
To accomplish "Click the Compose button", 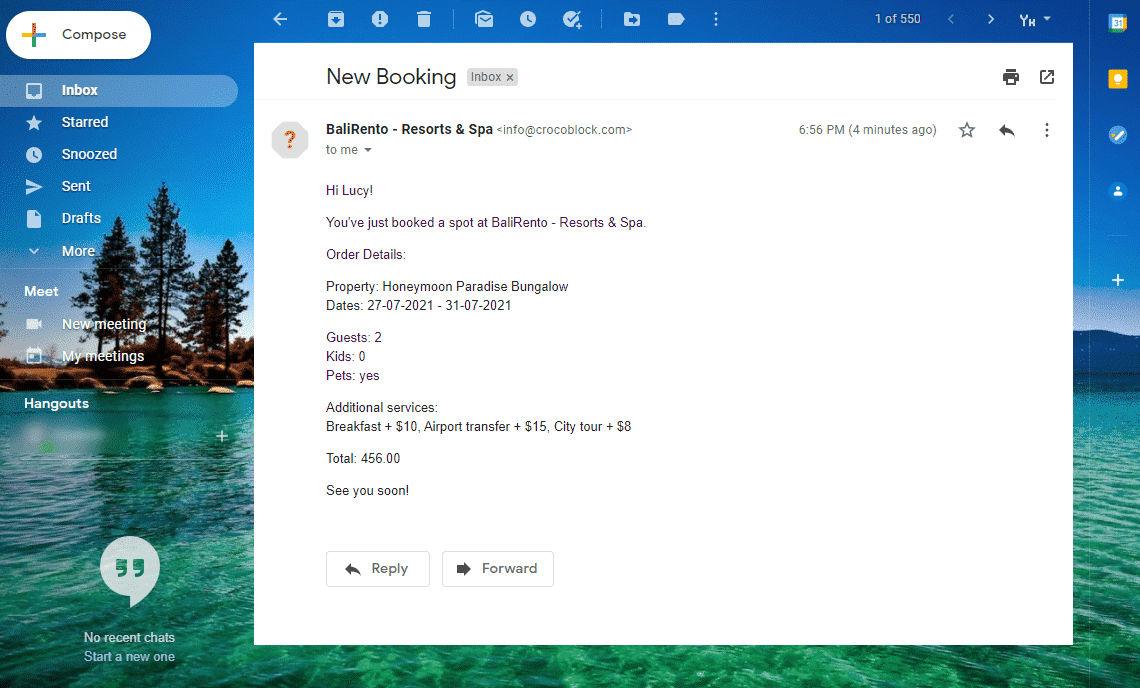I will 79,35.
